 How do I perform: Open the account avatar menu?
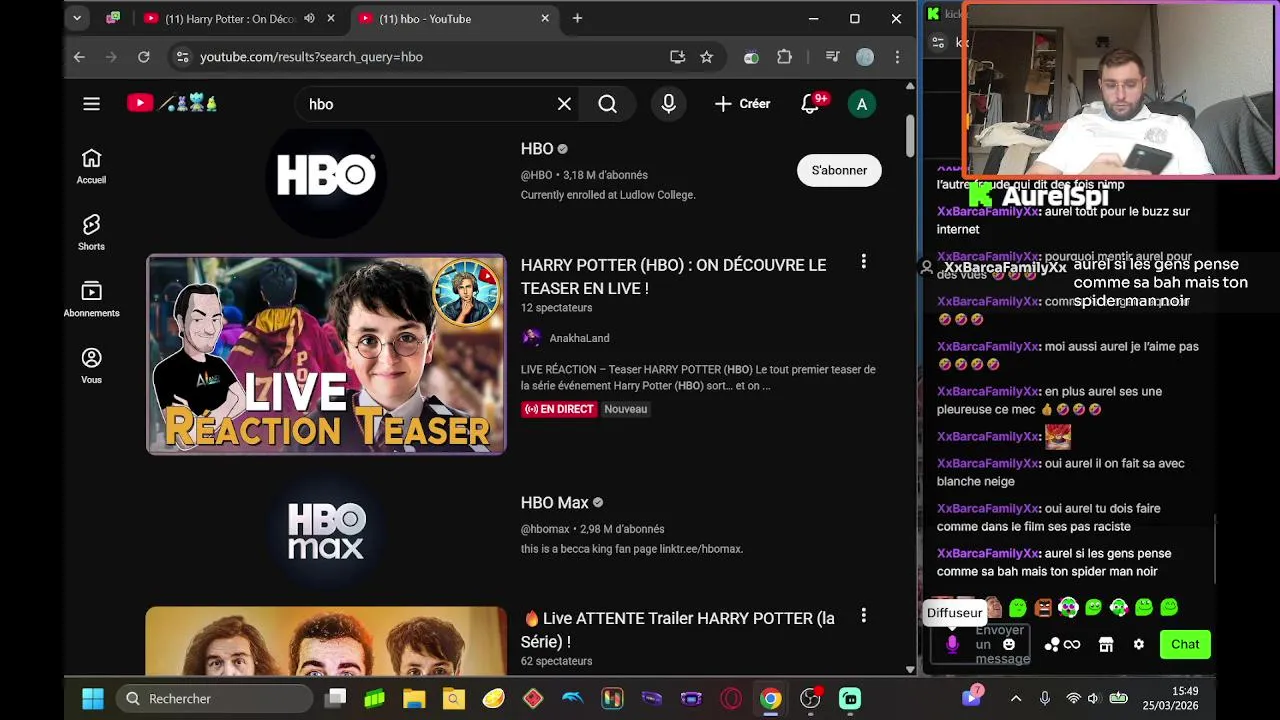(x=862, y=104)
